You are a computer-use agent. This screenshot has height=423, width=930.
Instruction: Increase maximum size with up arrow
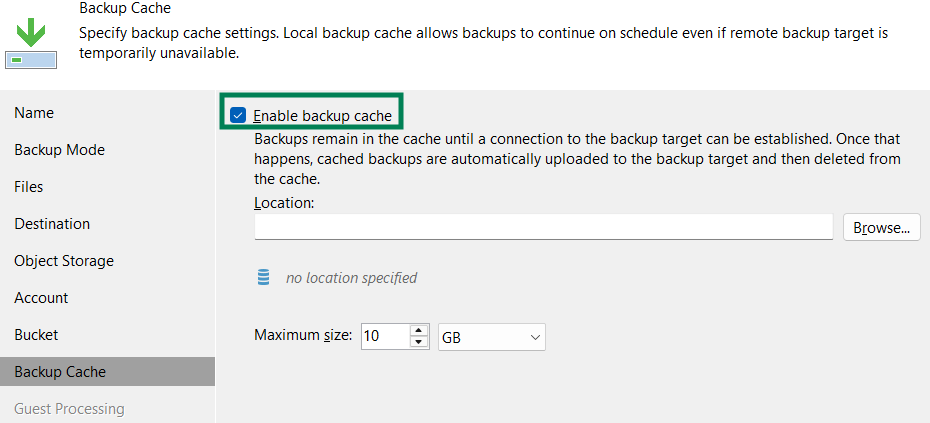pos(420,331)
